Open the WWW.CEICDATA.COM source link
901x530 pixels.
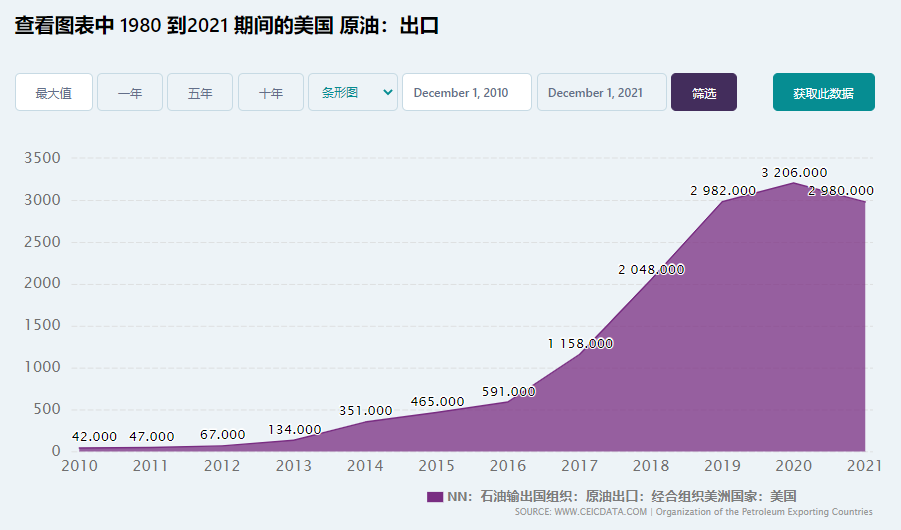pos(600,512)
